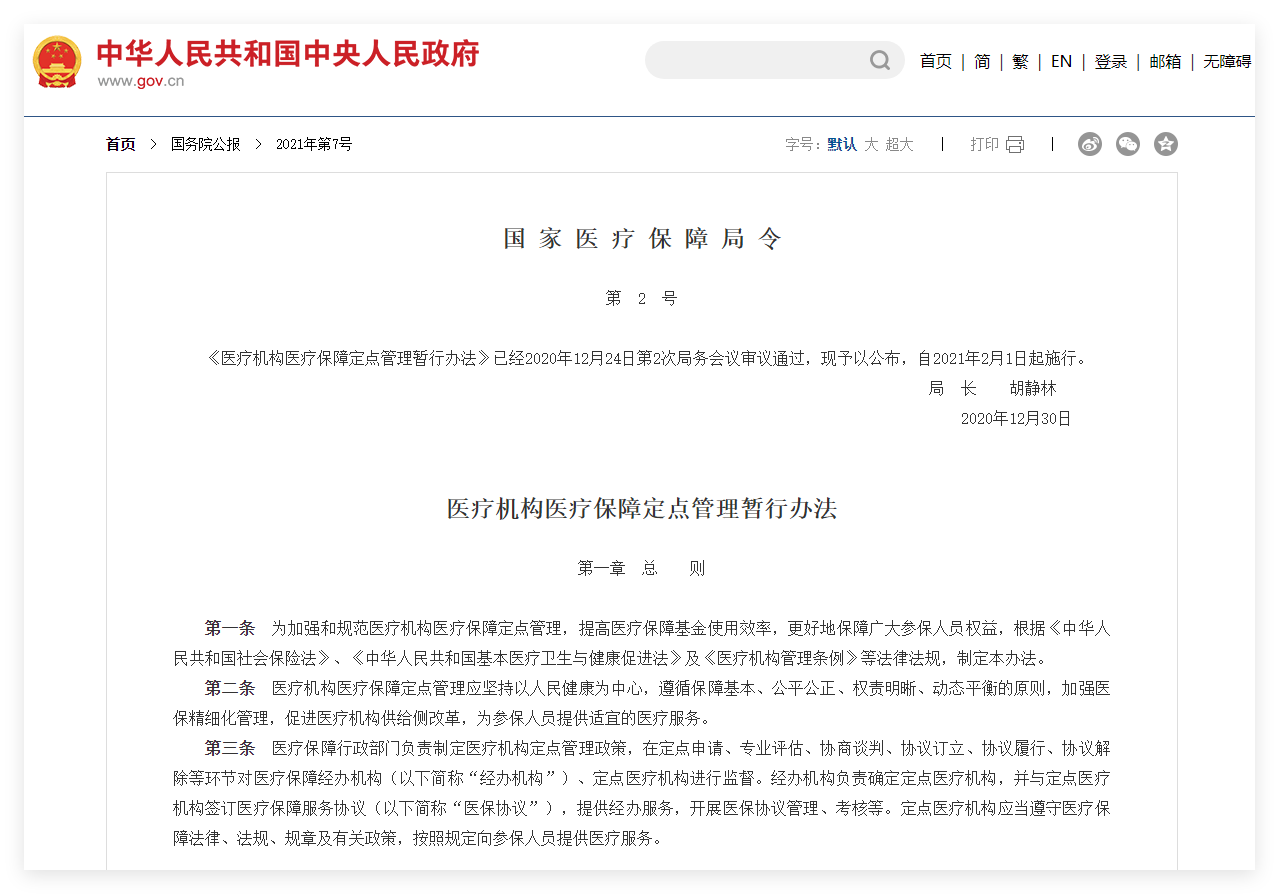Share the page to Weibo
The height and width of the screenshot is (894, 1279).
(1089, 144)
